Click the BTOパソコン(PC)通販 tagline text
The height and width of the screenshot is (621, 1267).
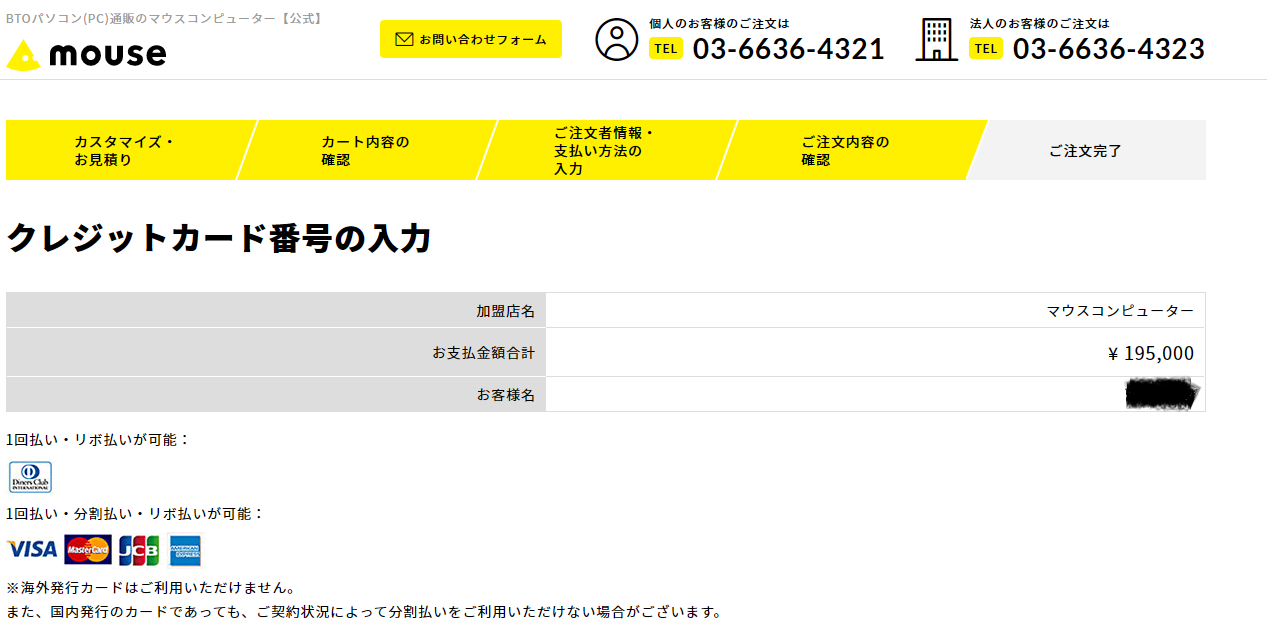[166, 18]
